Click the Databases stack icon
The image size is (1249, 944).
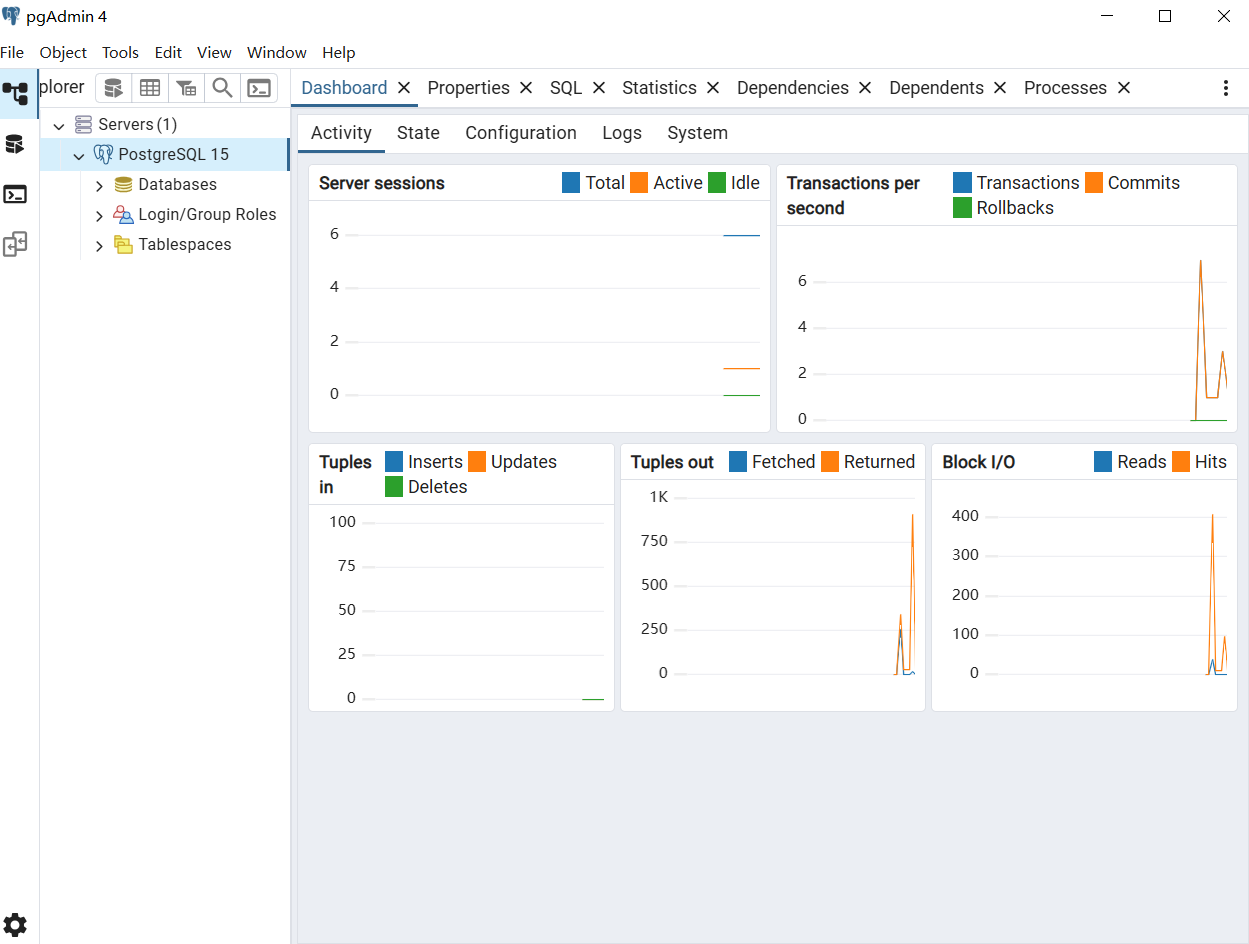pyautogui.click(x=123, y=184)
